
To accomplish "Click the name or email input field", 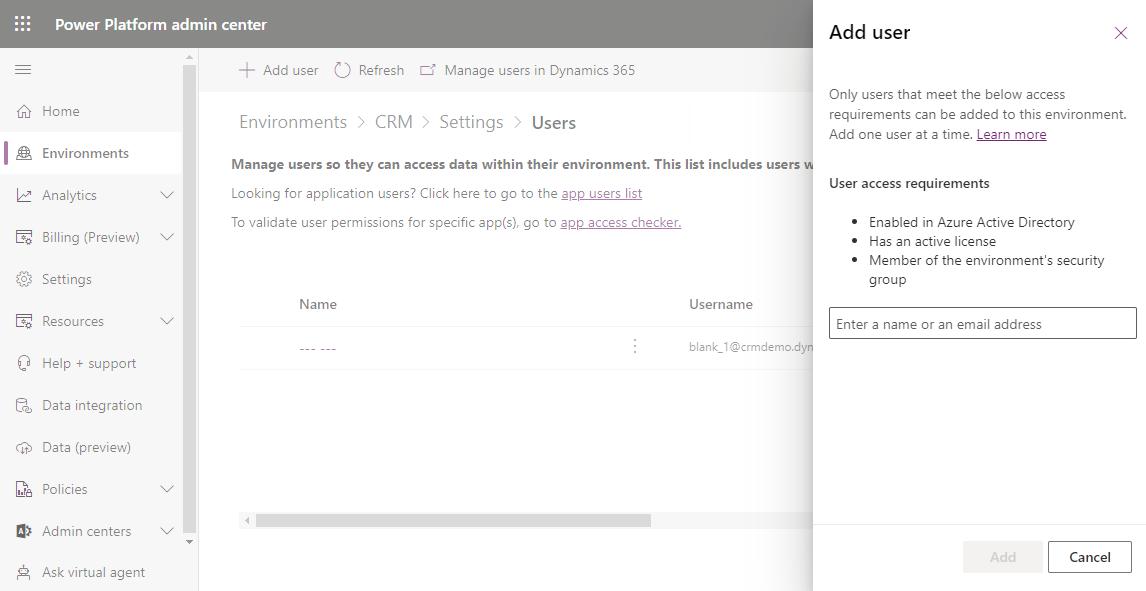I will coord(982,323).
